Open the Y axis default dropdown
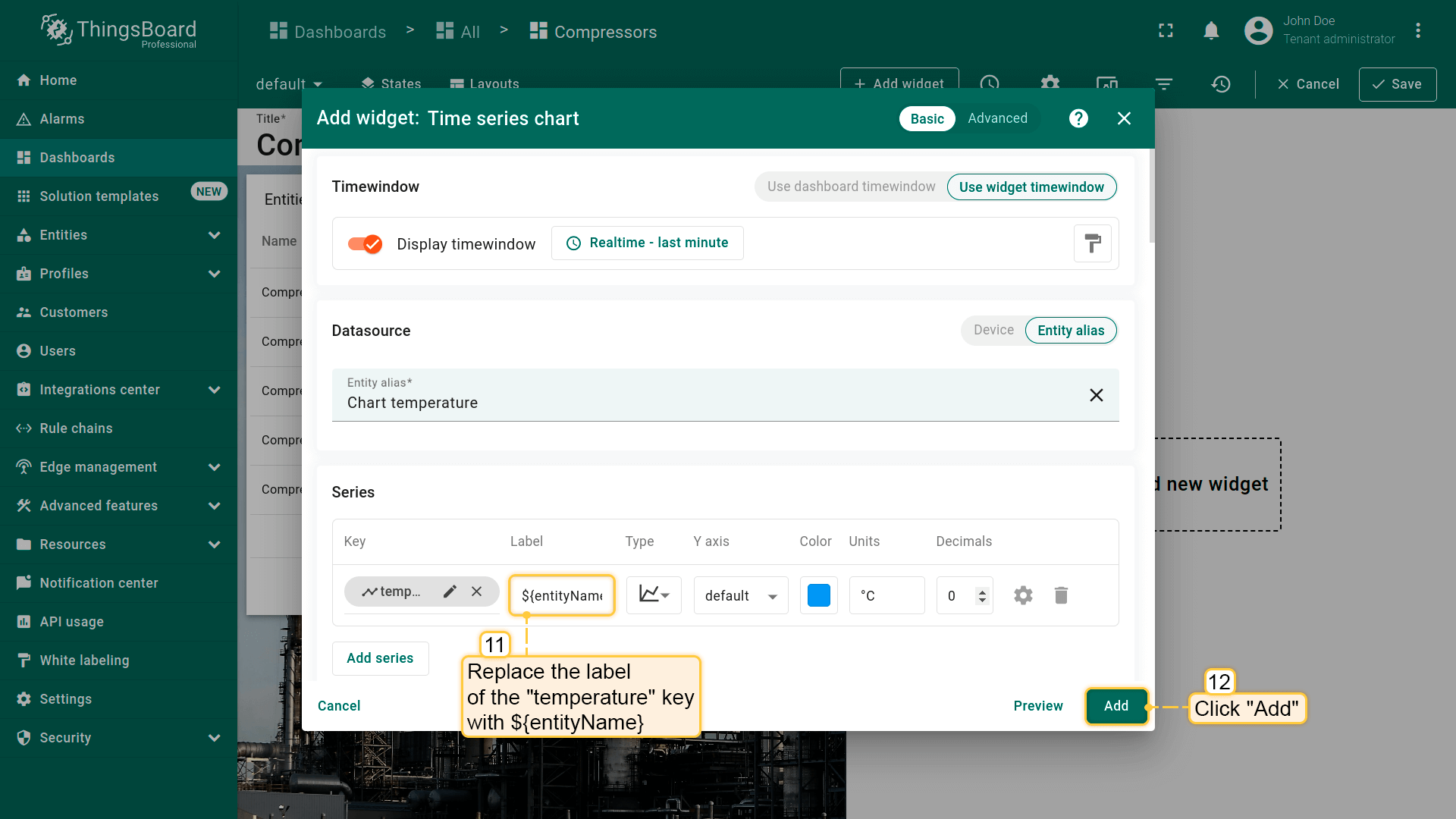 (740, 595)
